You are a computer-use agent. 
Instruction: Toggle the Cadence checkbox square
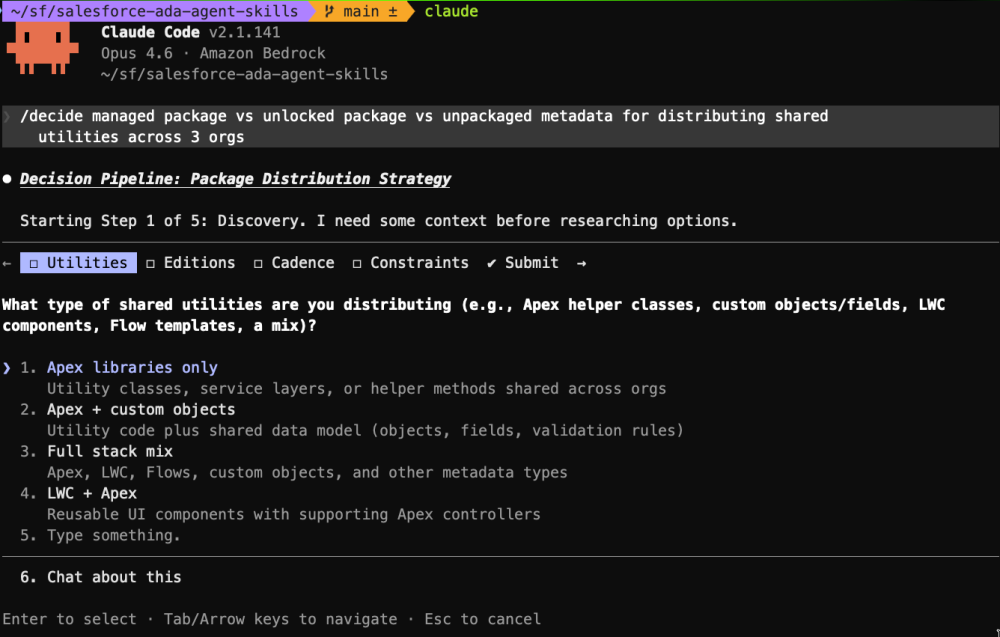(258, 263)
